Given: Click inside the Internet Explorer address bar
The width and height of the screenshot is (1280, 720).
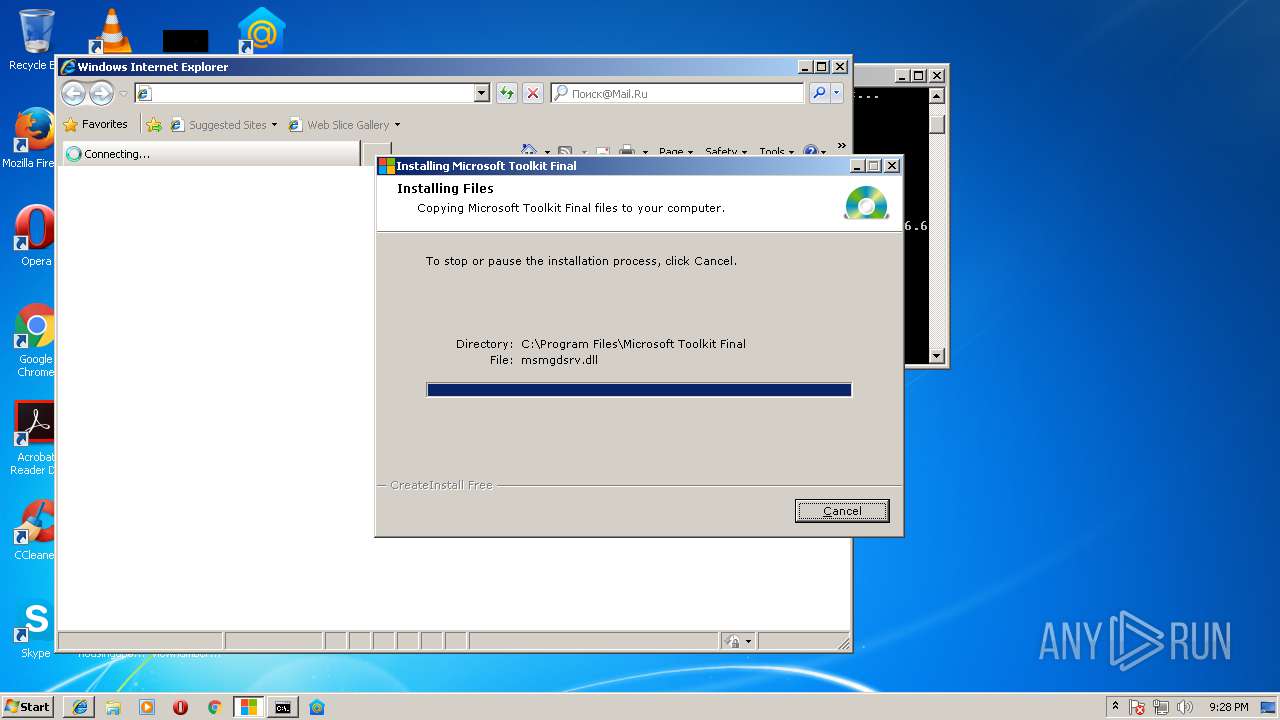Looking at the screenshot, I should [304, 93].
